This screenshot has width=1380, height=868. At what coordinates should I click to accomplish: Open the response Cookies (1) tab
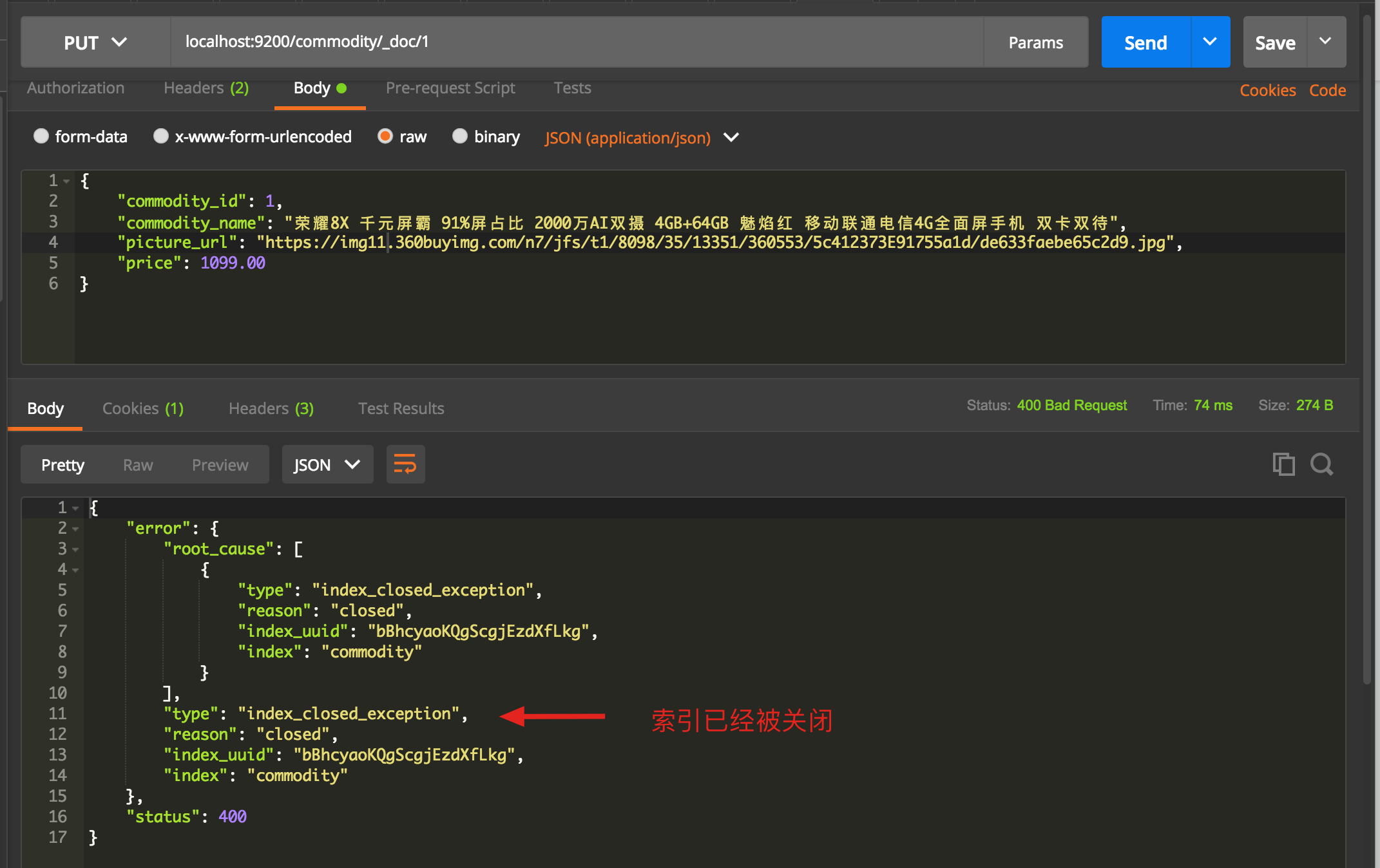pos(143,408)
